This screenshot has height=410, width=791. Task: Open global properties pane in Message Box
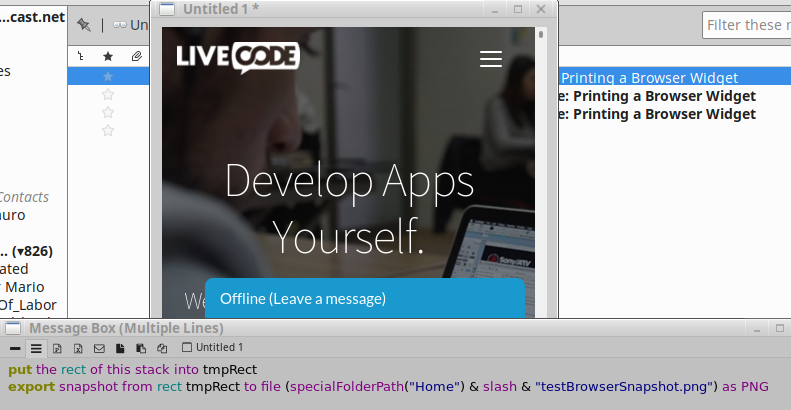[x=57, y=348]
